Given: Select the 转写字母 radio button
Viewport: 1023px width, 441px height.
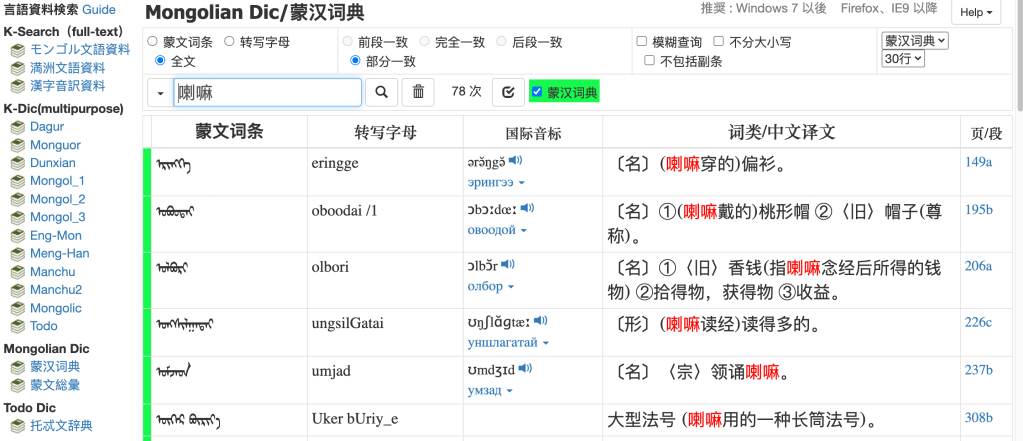Looking at the screenshot, I should pyautogui.click(x=230, y=42).
